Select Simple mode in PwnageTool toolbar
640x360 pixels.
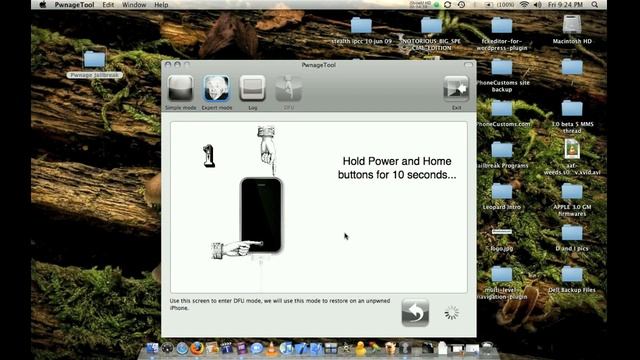point(180,89)
